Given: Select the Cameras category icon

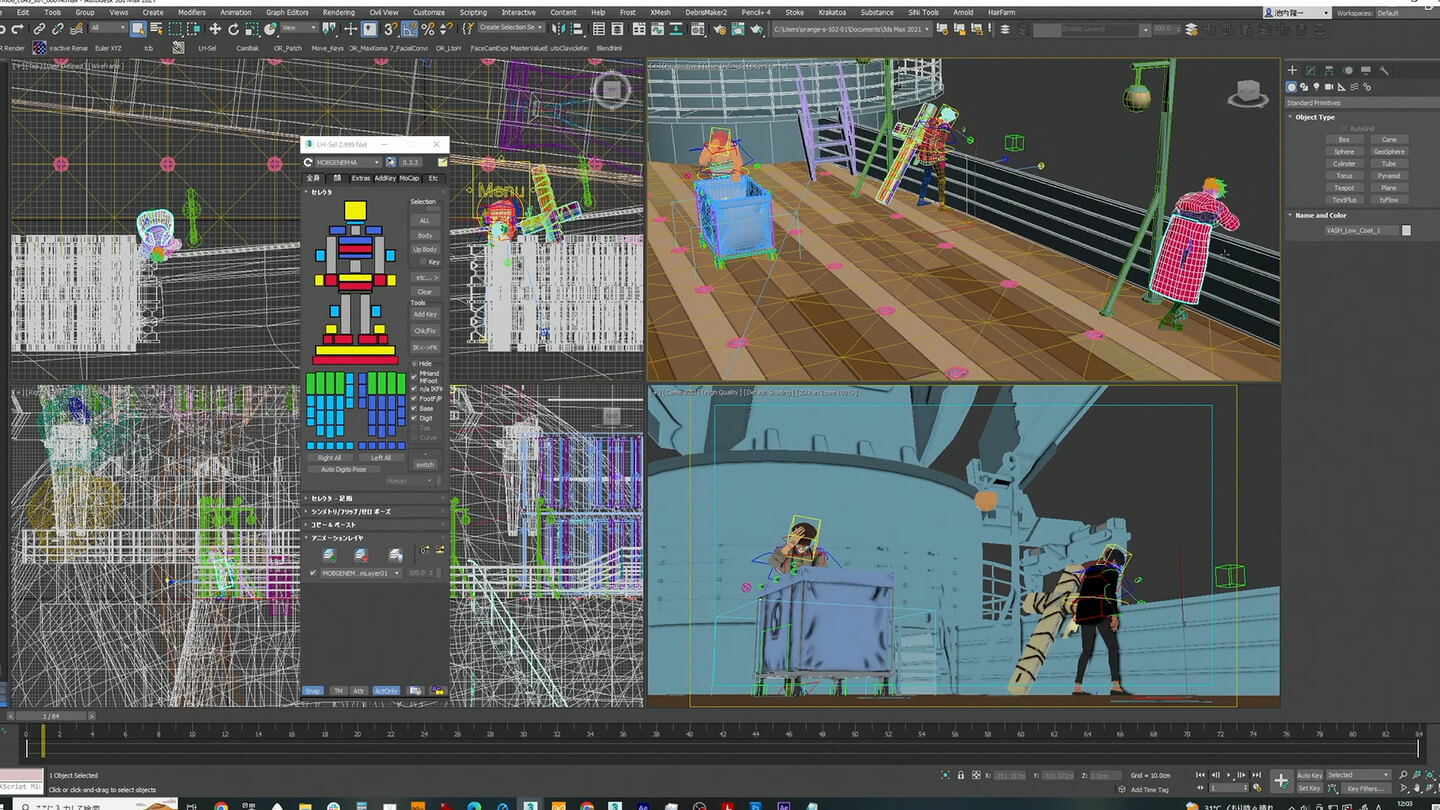Looking at the screenshot, I should coord(1329,87).
